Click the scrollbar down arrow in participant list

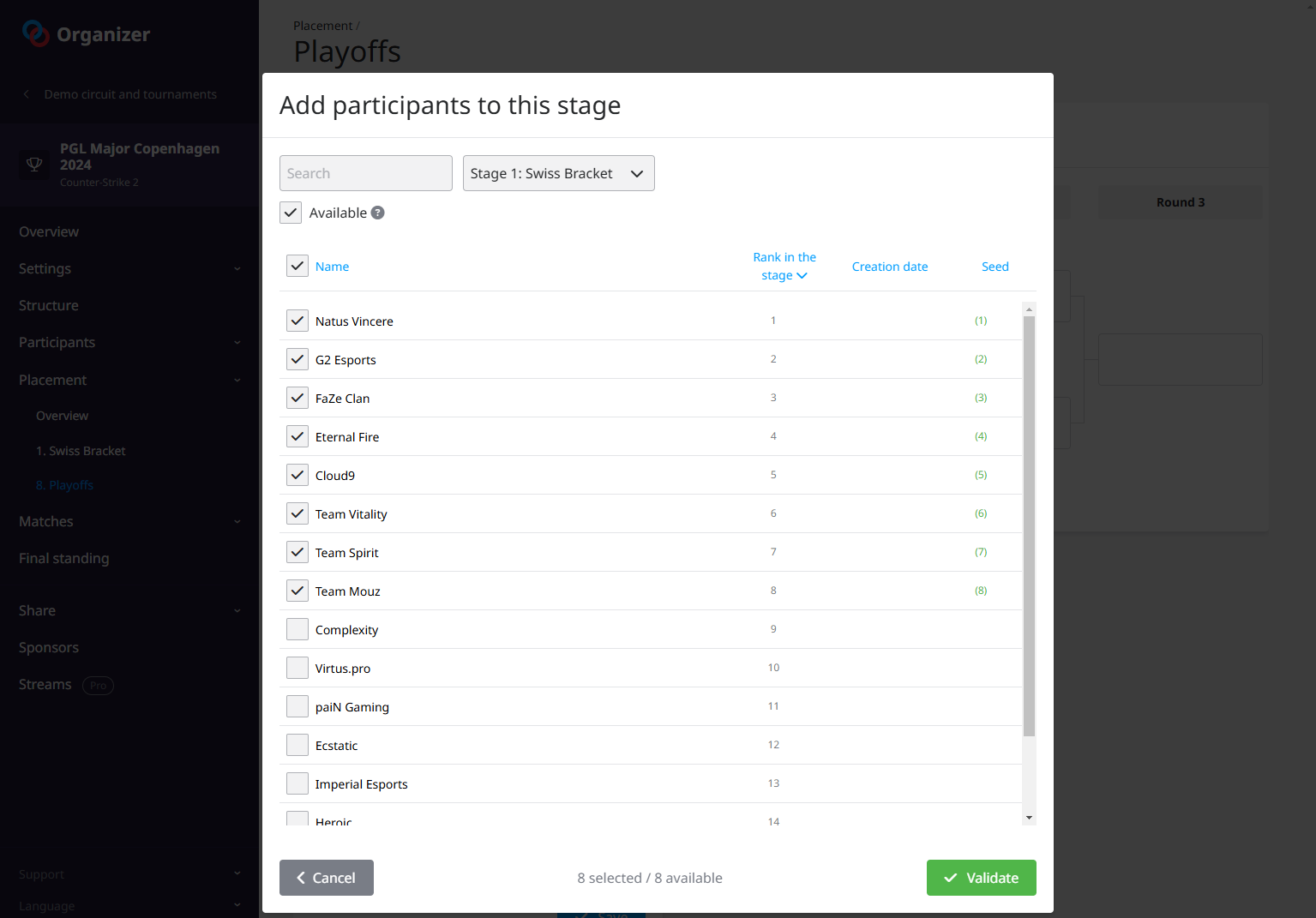1029,818
